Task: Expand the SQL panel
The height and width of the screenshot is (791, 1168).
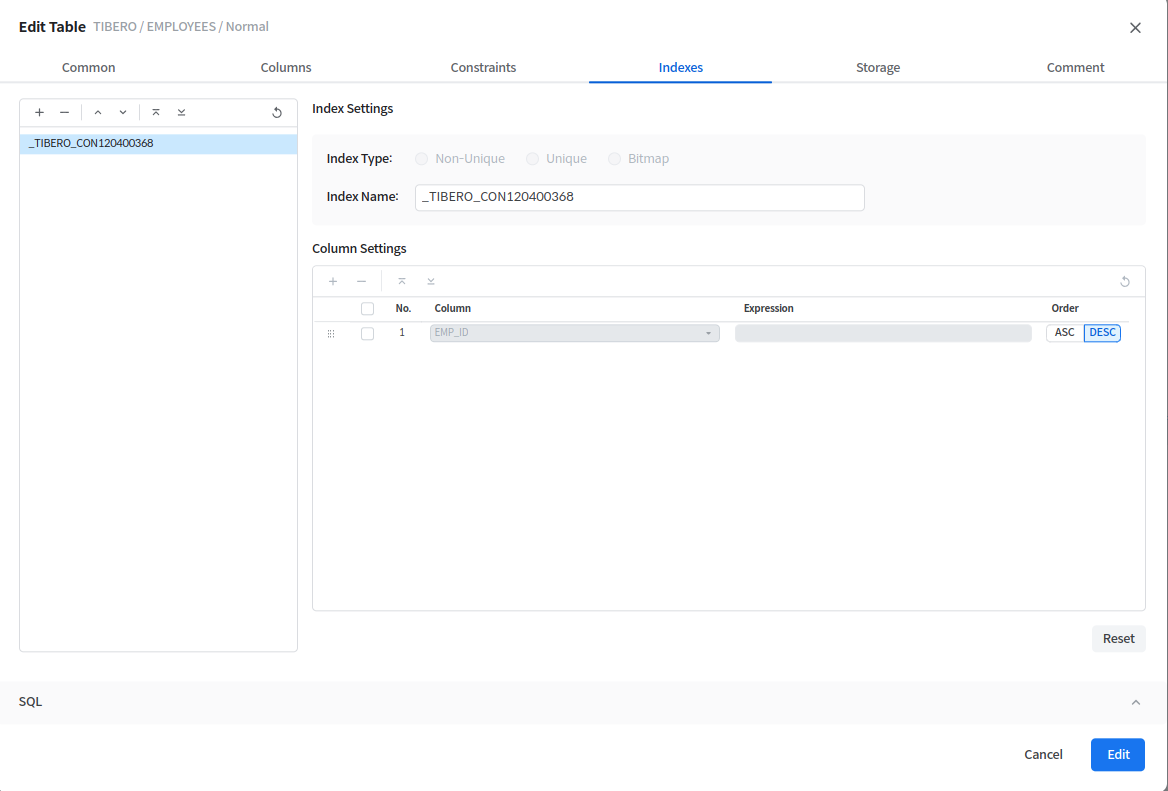Action: point(1135,702)
